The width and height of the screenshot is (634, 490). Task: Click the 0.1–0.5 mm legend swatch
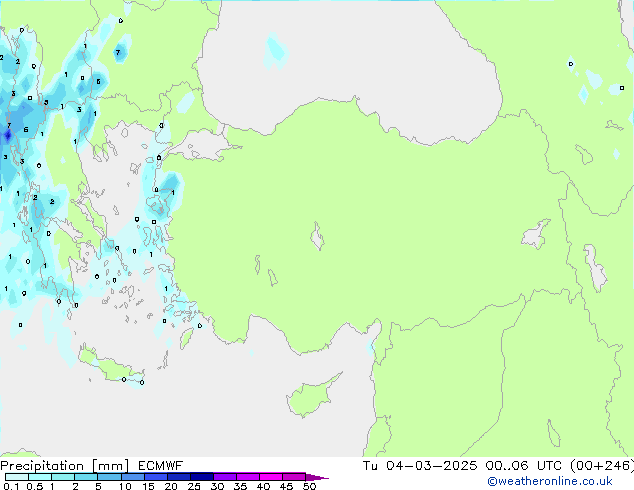(17, 477)
